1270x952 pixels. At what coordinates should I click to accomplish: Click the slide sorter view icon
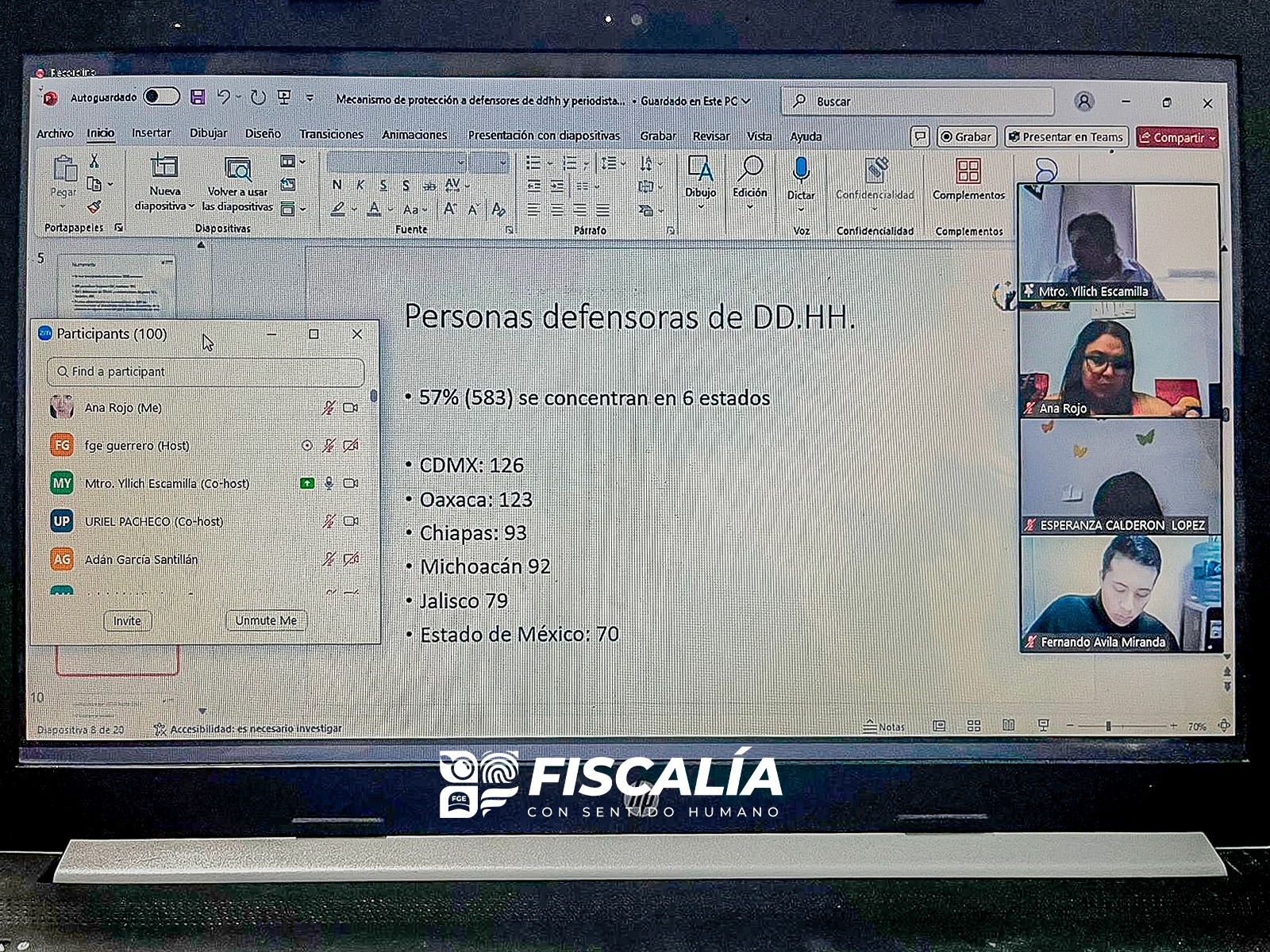(x=974, y=726)
